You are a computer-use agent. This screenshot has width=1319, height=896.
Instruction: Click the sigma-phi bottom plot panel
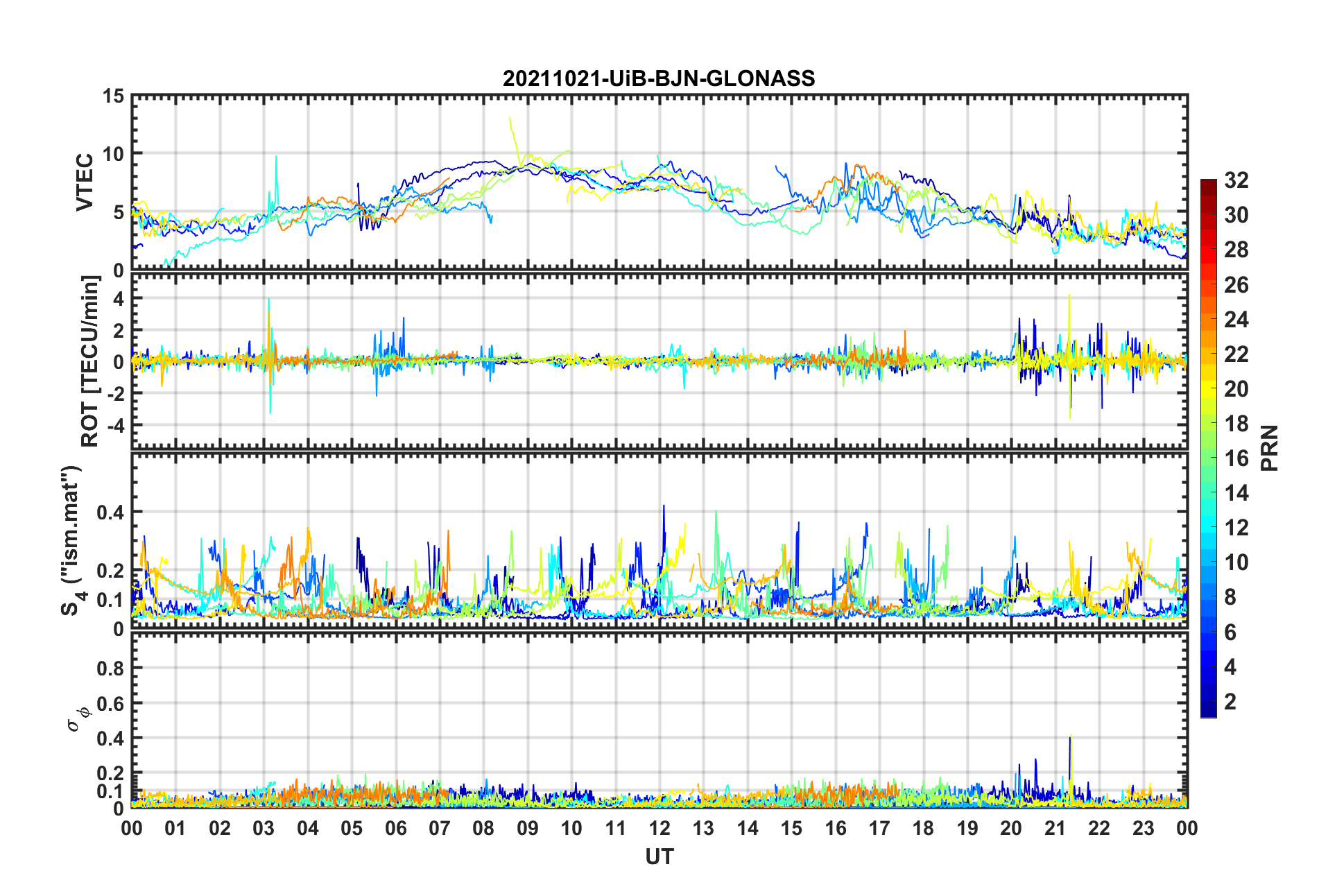click(659, 721)
